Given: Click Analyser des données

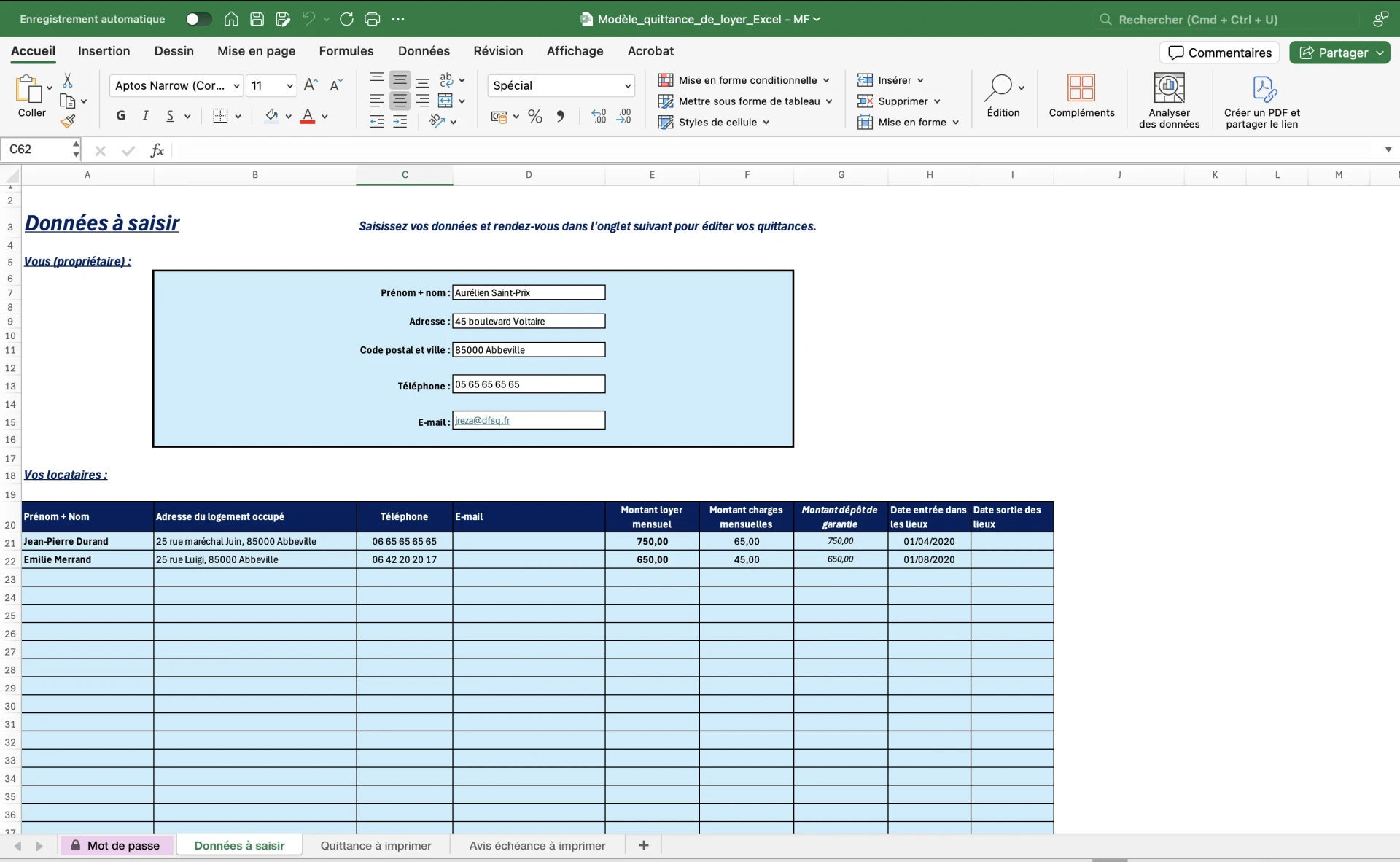Looking at the screenshot, I should [1169, 101].
